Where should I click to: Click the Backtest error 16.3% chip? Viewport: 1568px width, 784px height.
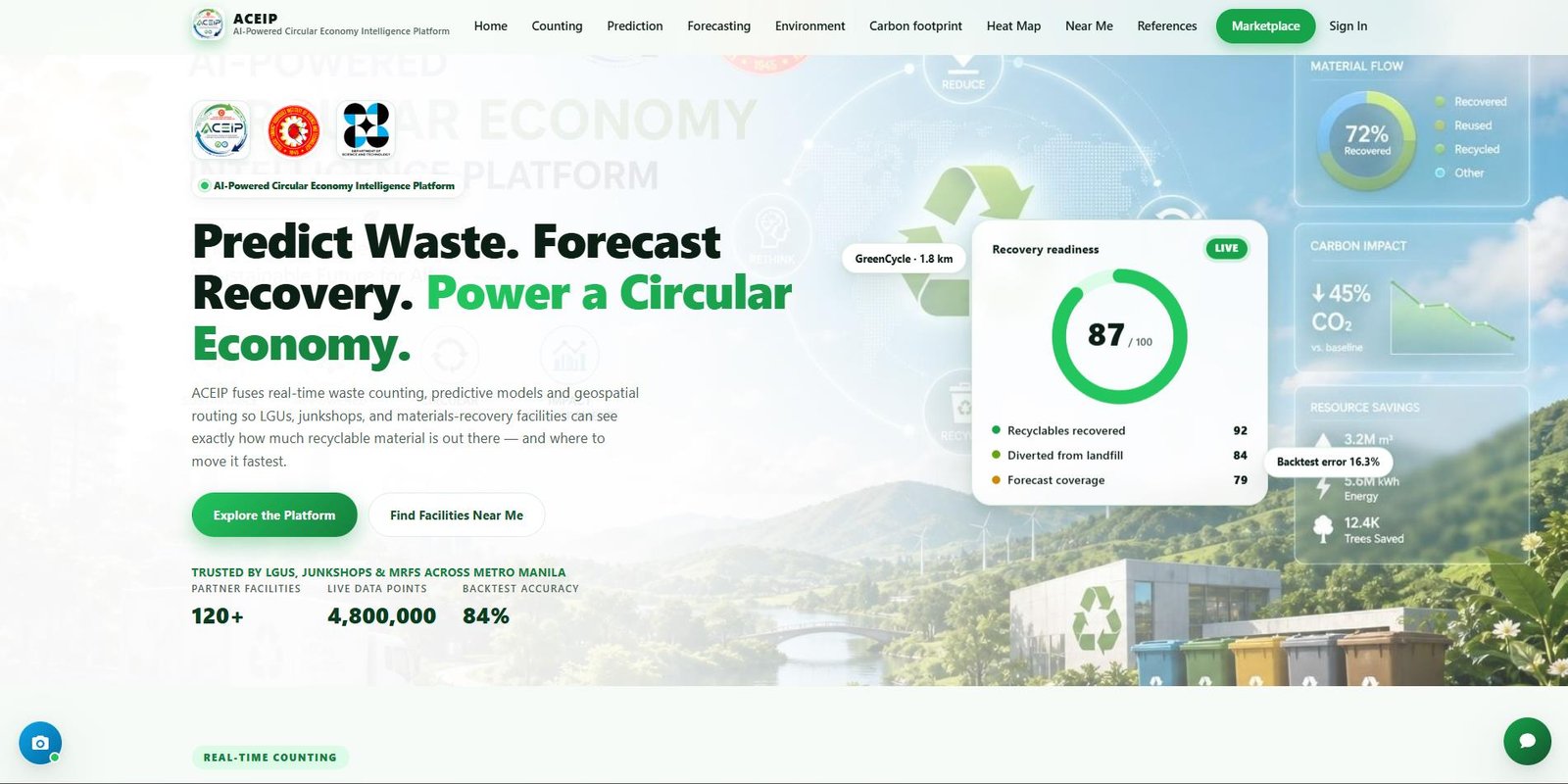[x=1328, y=462]
